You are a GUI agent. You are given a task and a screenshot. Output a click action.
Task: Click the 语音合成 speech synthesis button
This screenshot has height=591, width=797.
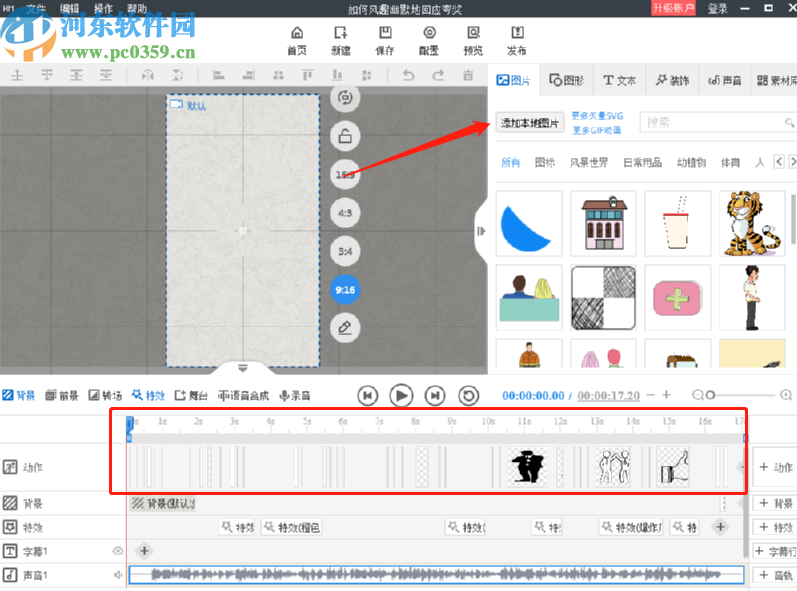pyautogui.click(x=243, y=395)
